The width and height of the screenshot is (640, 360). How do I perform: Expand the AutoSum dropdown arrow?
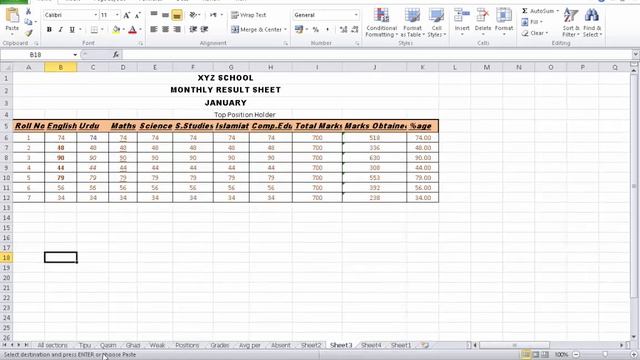click(558, 11)
